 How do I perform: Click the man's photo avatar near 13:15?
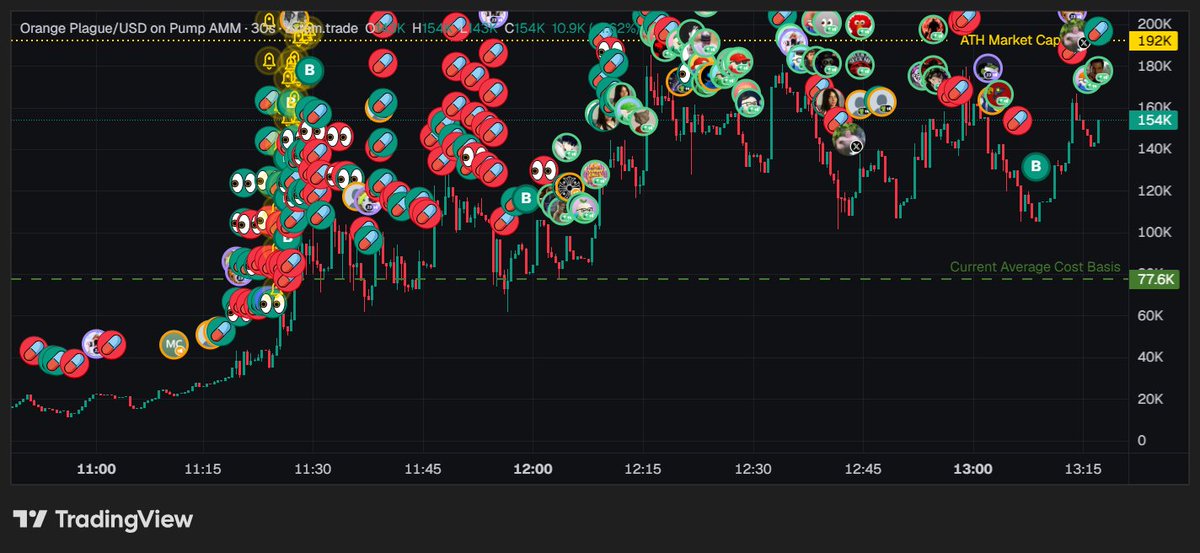[x=1098, y=69]
